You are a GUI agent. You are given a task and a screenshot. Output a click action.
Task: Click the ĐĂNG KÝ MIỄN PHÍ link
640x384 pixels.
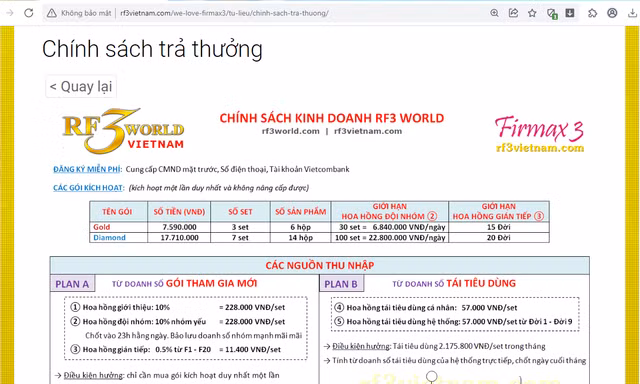87,169
